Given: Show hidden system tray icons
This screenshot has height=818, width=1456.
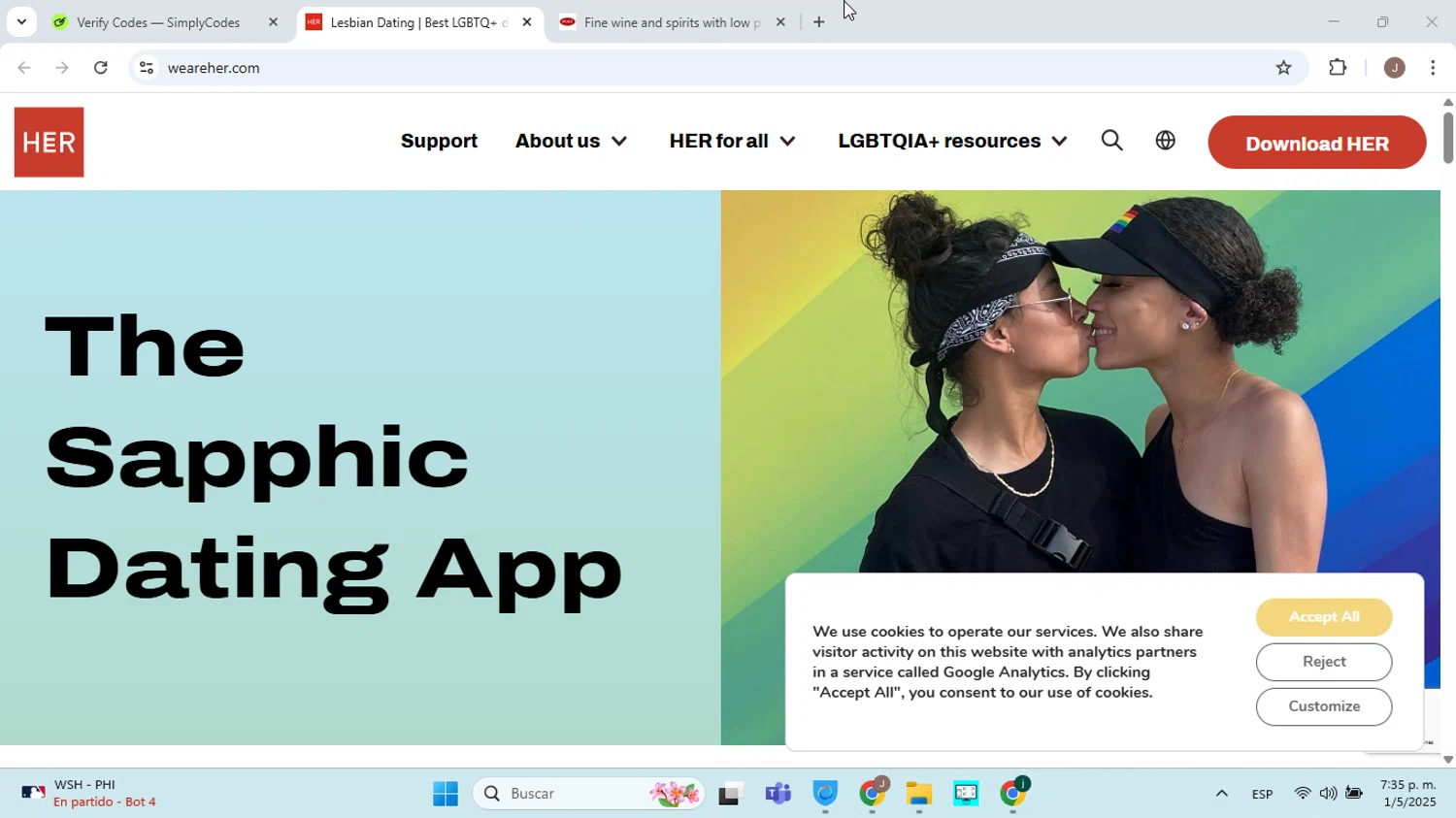Looking at the screenshot, I should point(1222,794).
